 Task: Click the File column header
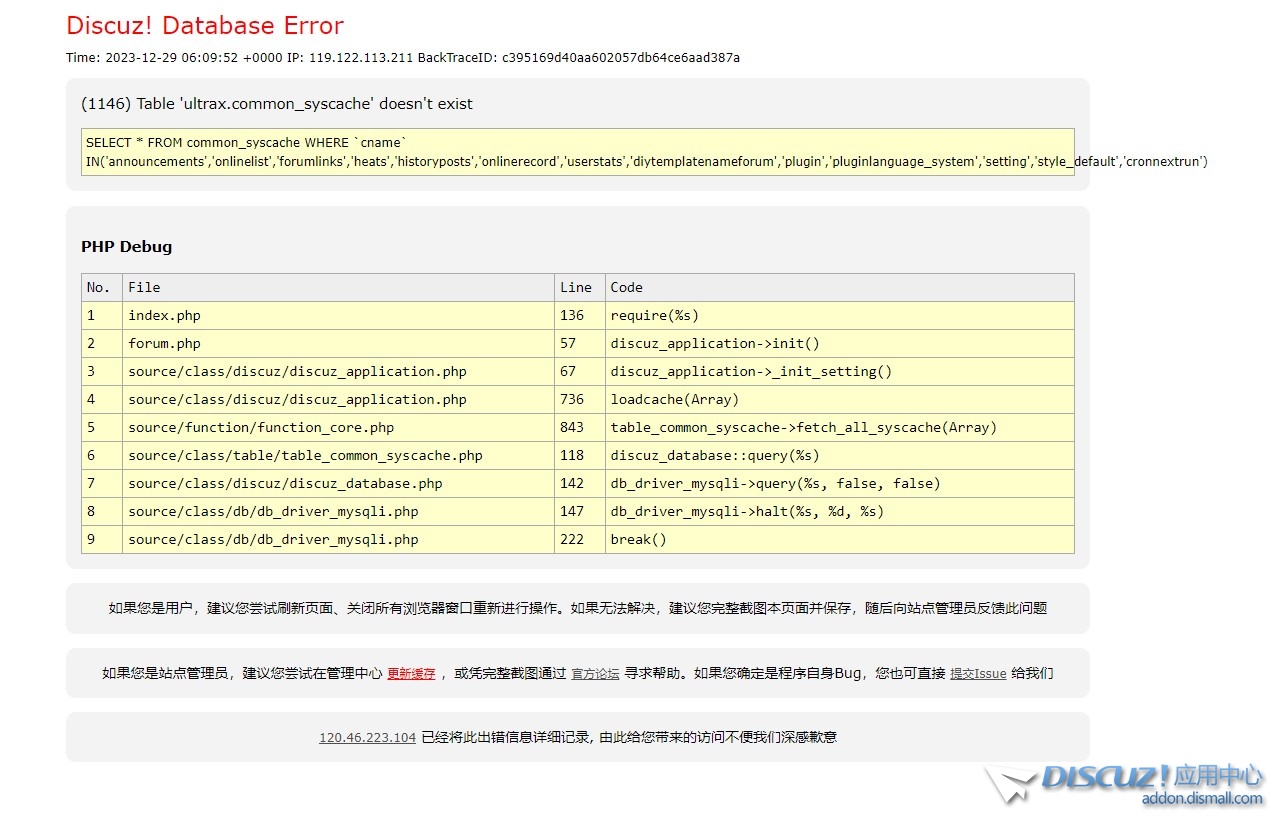click(144, 288)
